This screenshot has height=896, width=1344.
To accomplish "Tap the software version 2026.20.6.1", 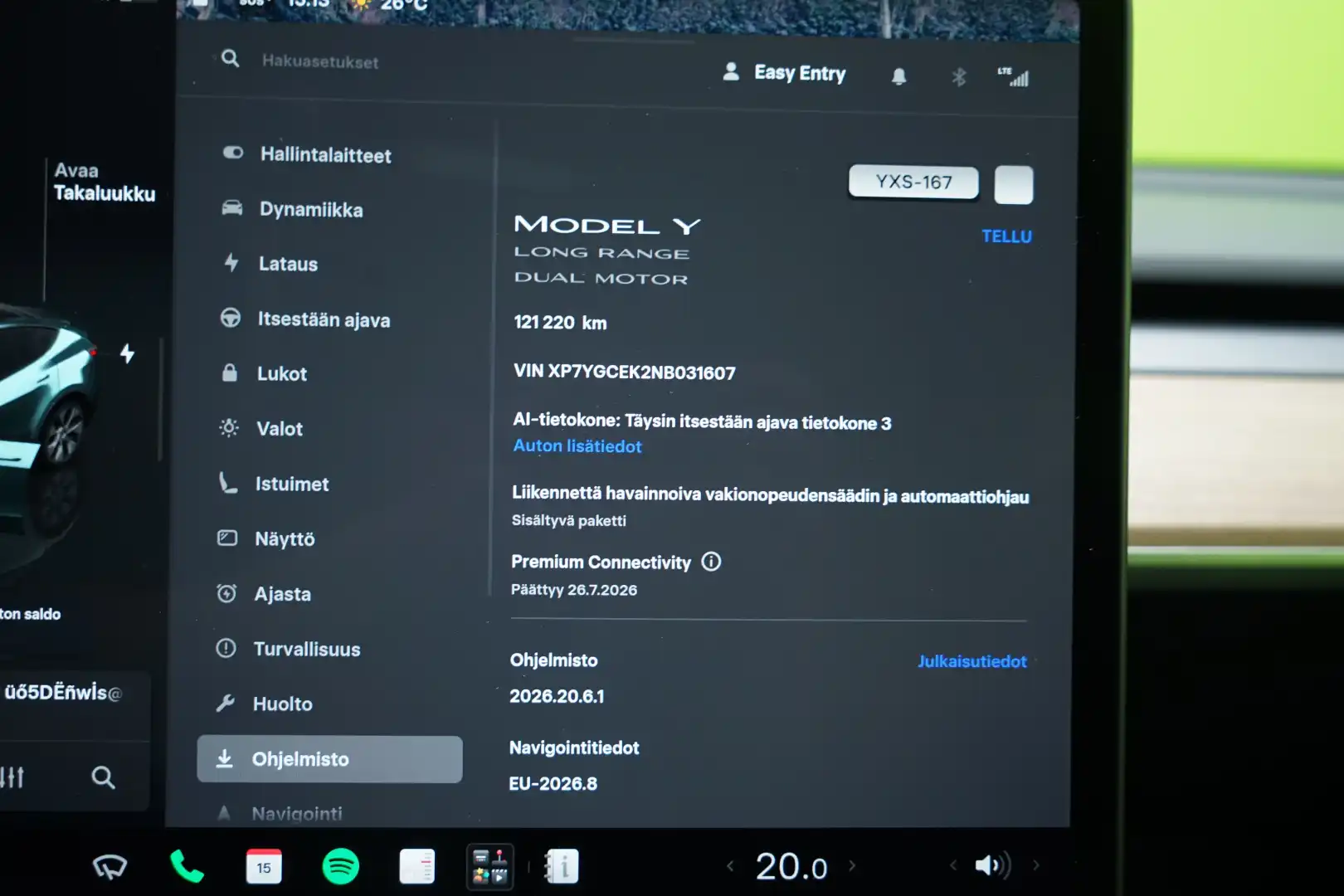I will pos(557,696).
